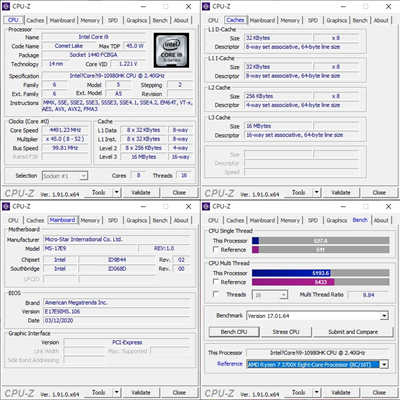Click Validate button in the CPU window
Screen dimensions: 400x400
(x=141, y=192)
